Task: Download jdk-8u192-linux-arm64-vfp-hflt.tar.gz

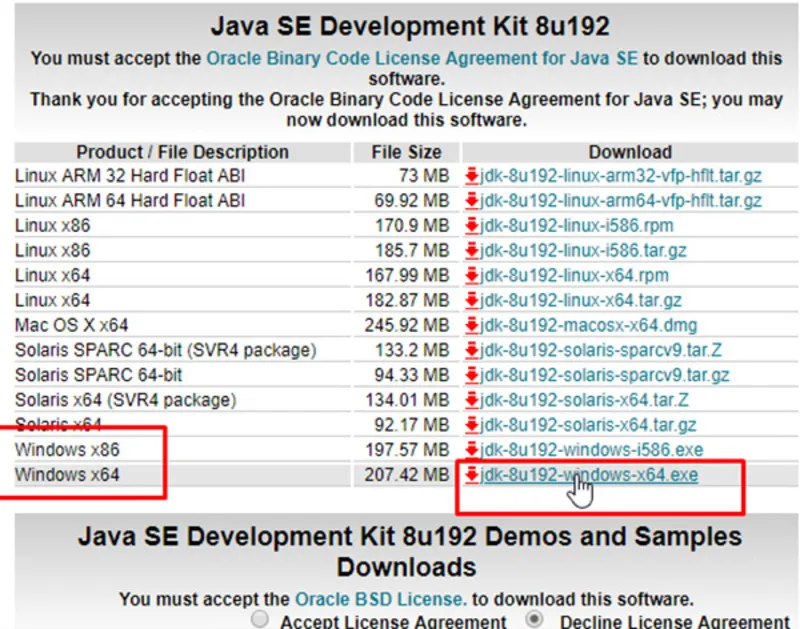Action: point(620,201)
